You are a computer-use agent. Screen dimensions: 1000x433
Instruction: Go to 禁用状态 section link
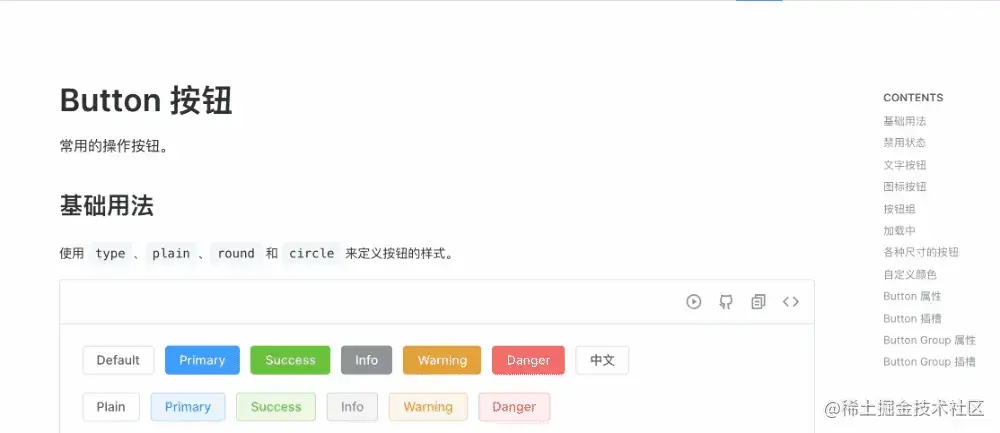904,143
